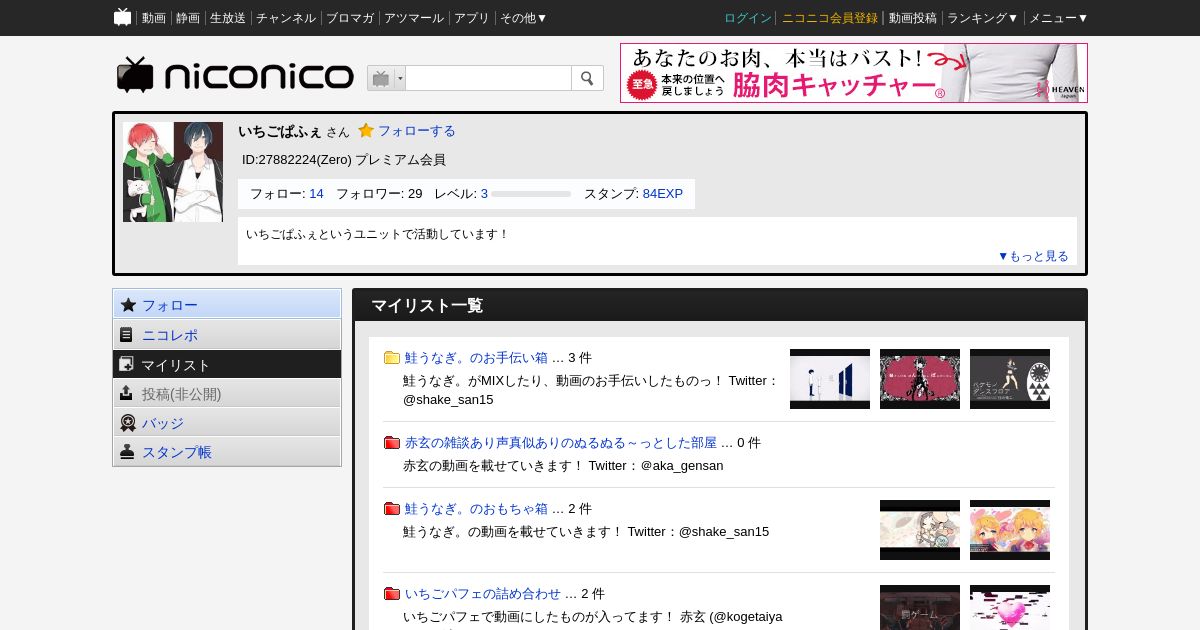
Task: Open アツマール in top navigation
Action: tap(414, 18)
